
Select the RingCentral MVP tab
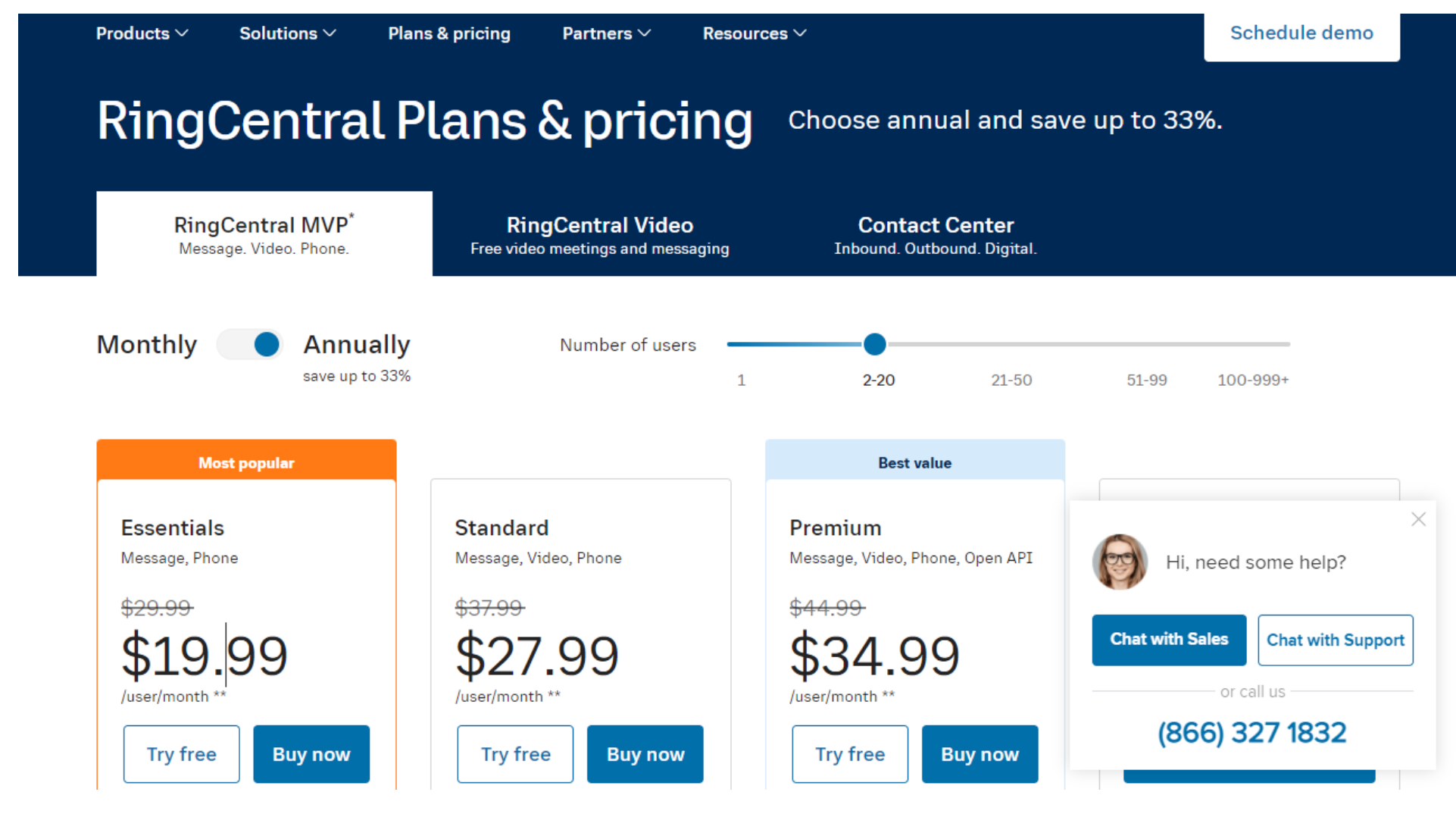[264, 233]
